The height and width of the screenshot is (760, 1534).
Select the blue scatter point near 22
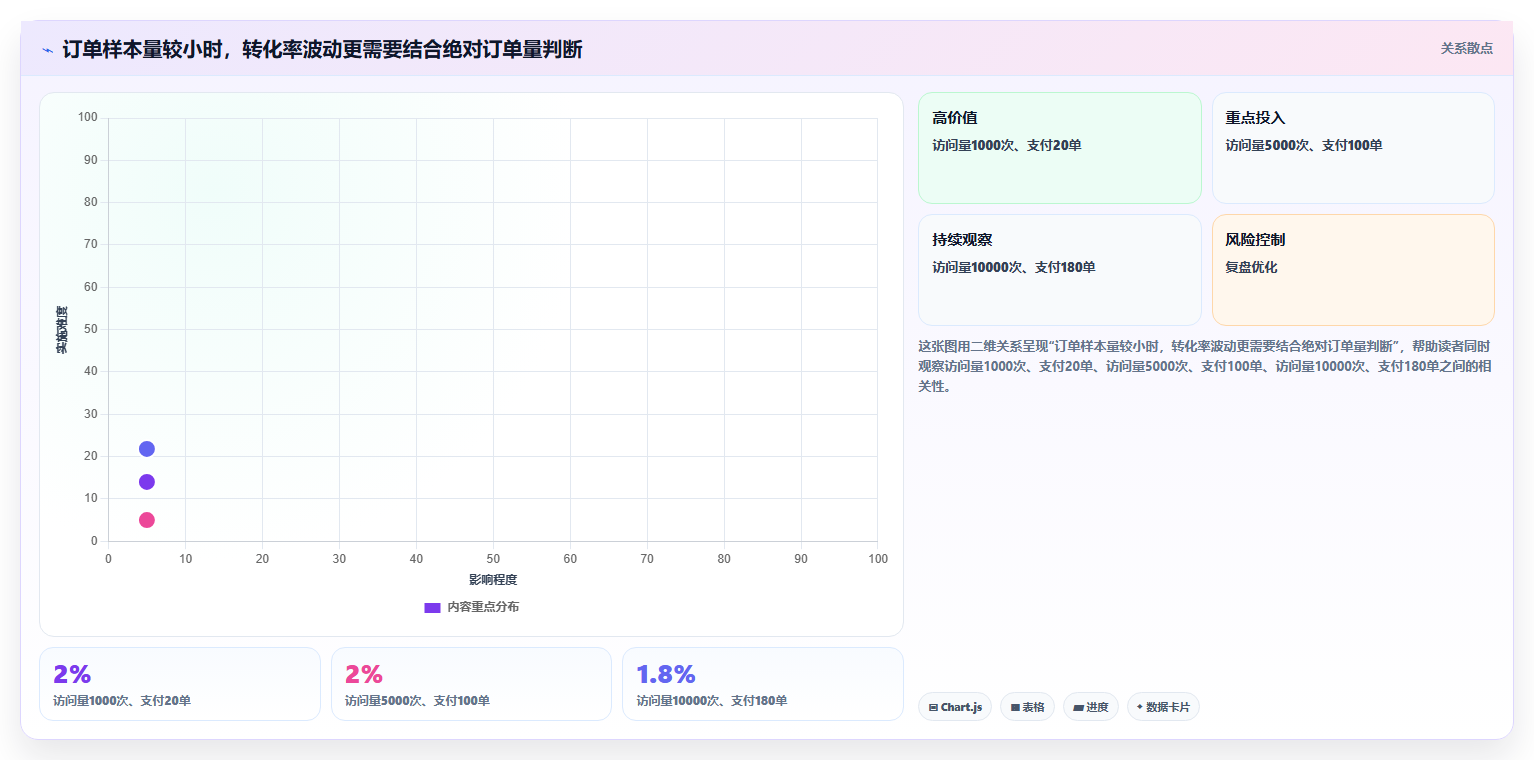click(x=147, y=449)
